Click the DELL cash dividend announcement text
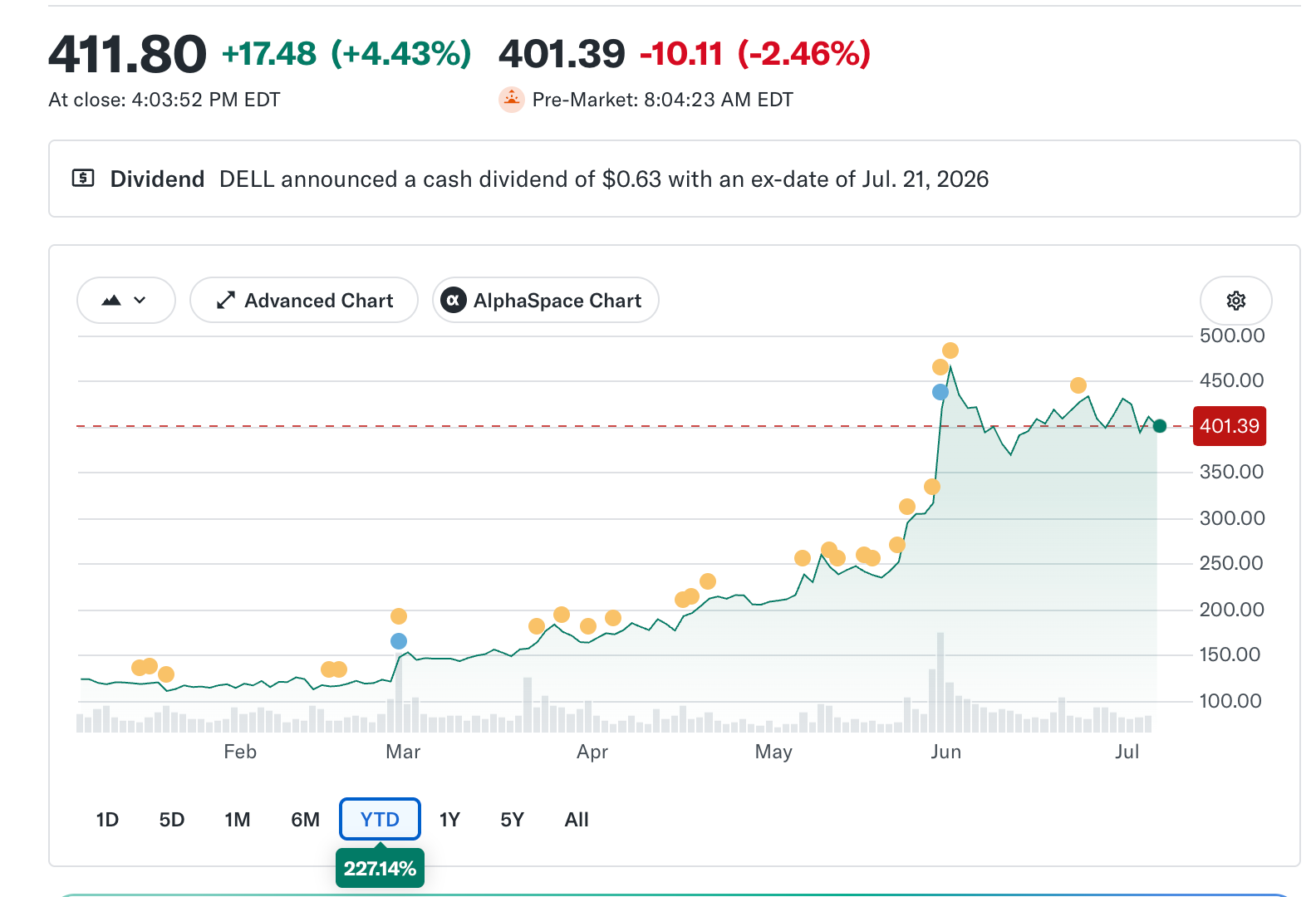Screen dimensions: 1316x897 [x=604, y=179]
